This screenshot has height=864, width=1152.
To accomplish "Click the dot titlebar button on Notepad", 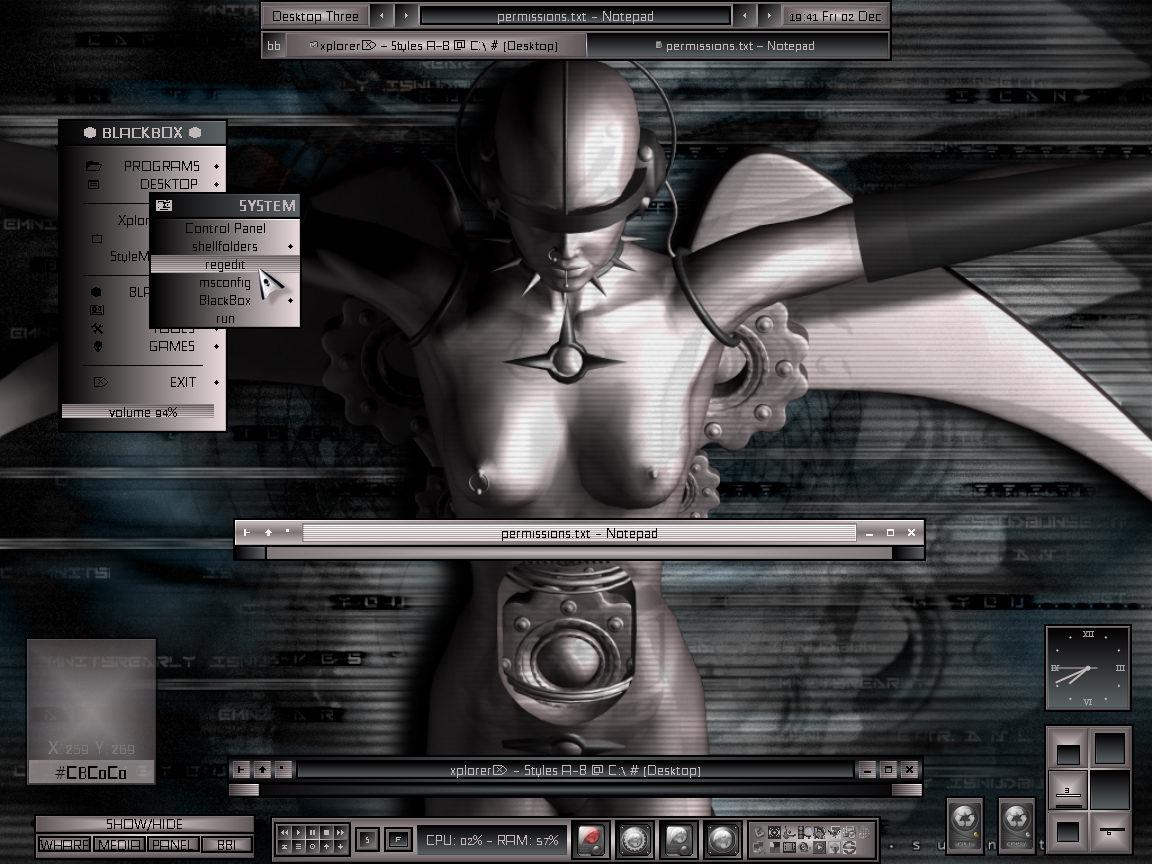I will point(287,533).
